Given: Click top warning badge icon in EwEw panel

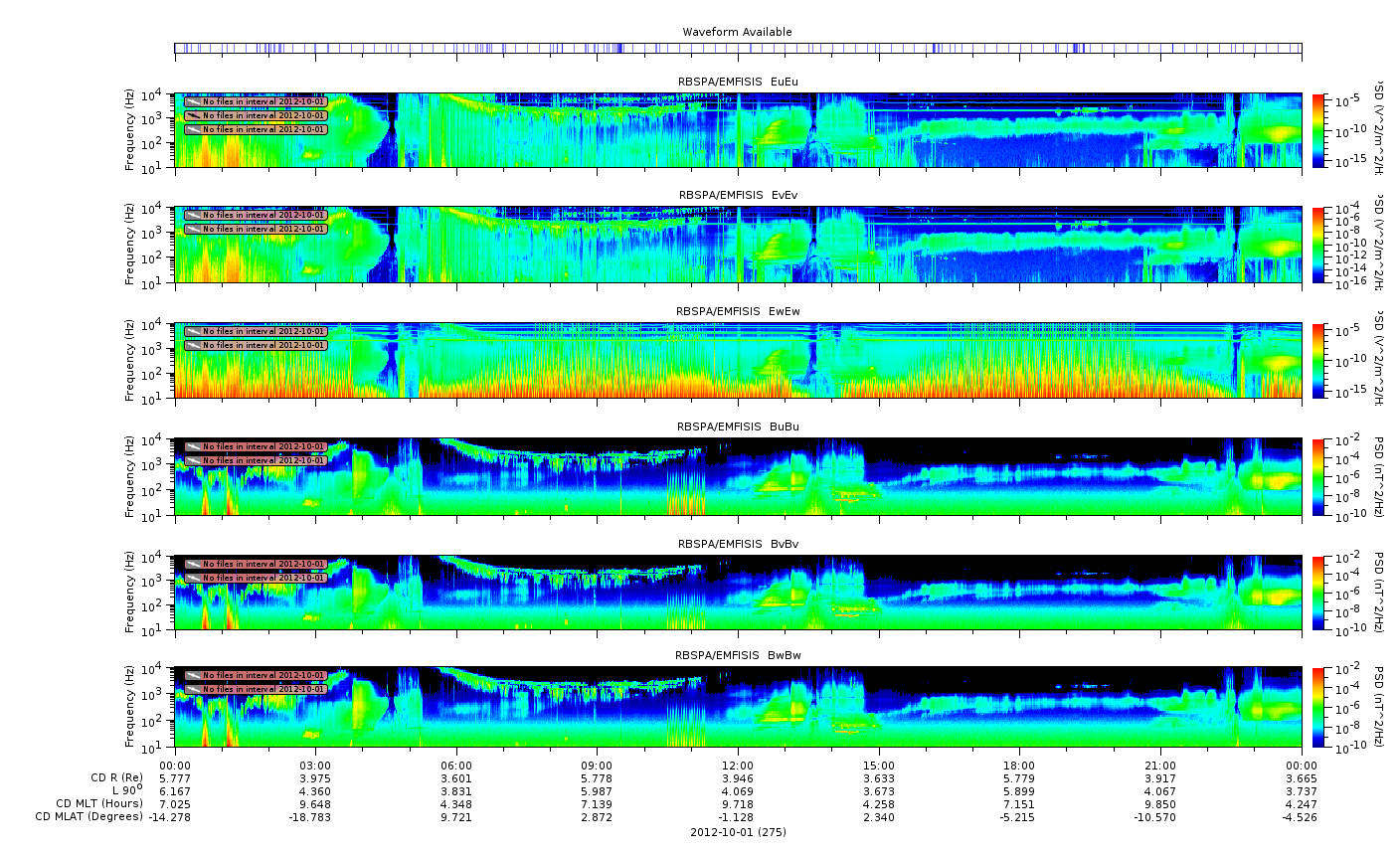Looking at the screenshot, I should tap(193, 331).
